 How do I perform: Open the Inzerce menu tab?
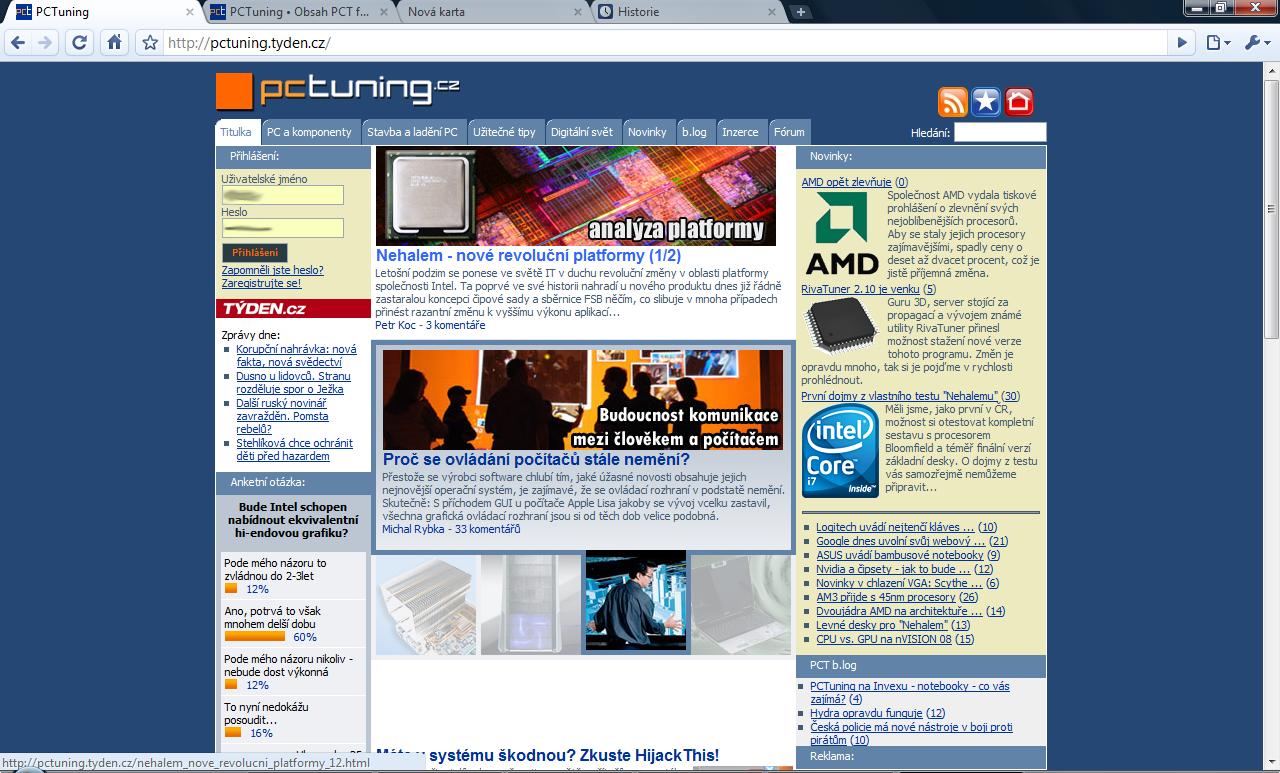[x=741, y=132]
